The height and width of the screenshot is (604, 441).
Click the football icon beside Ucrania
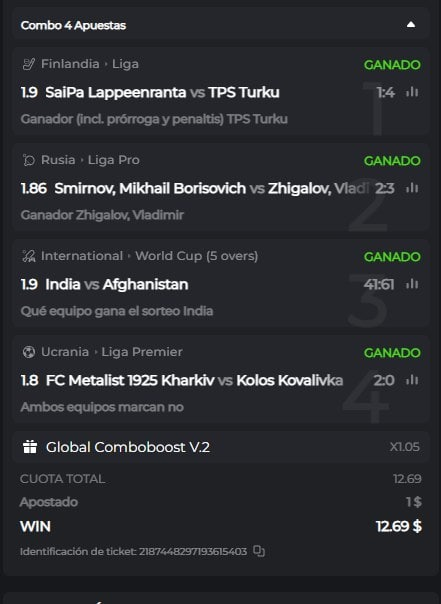[29, 352]
